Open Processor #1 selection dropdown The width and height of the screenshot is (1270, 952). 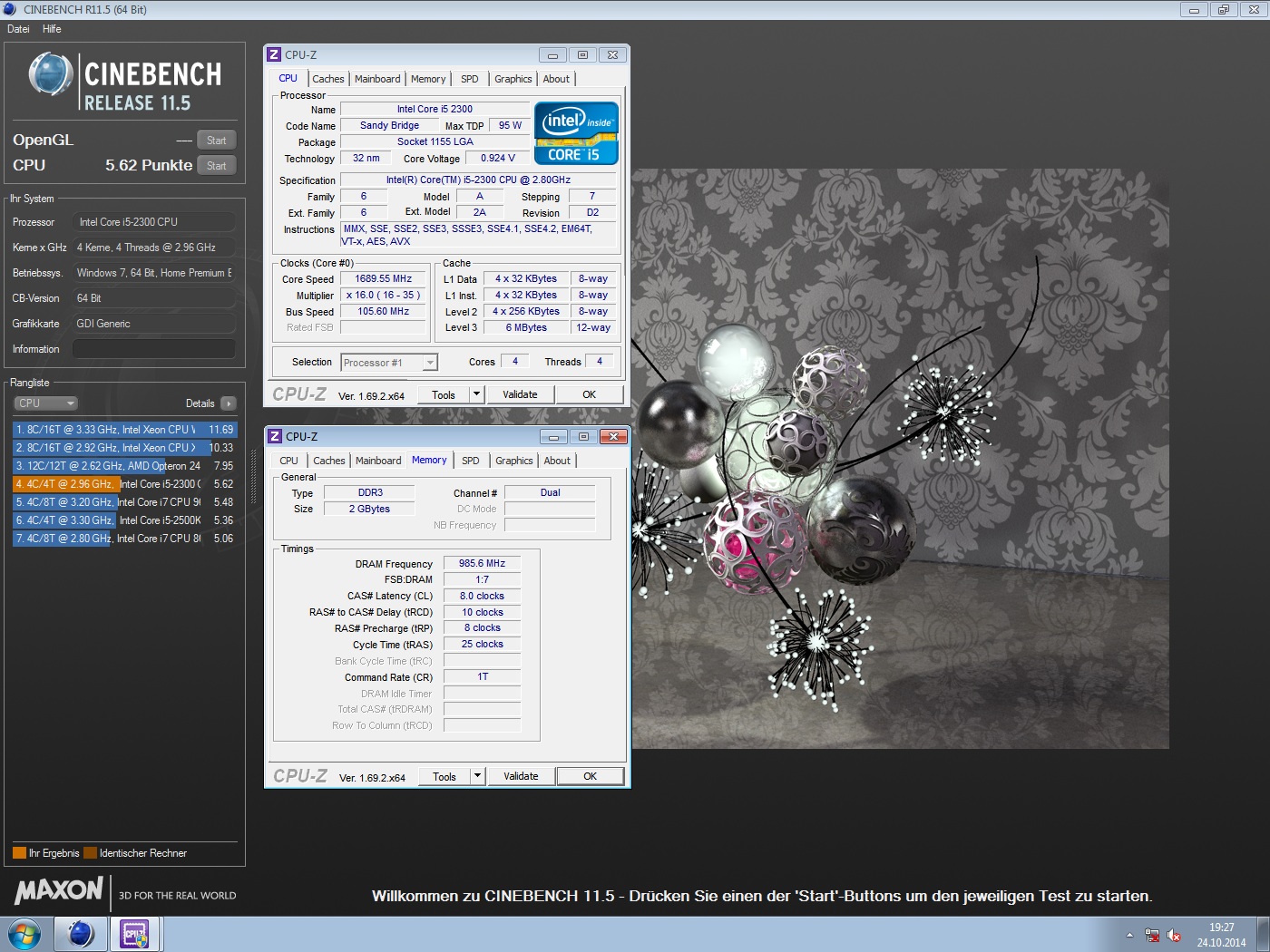[x=389, y=363]
